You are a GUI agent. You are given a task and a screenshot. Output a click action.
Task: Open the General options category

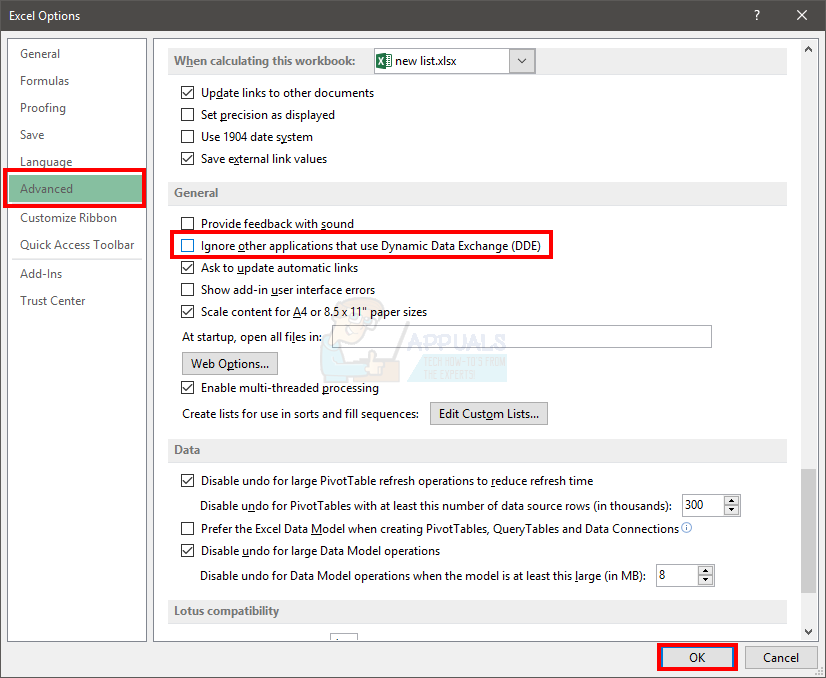pyautogui.click(x=40, y=54)
